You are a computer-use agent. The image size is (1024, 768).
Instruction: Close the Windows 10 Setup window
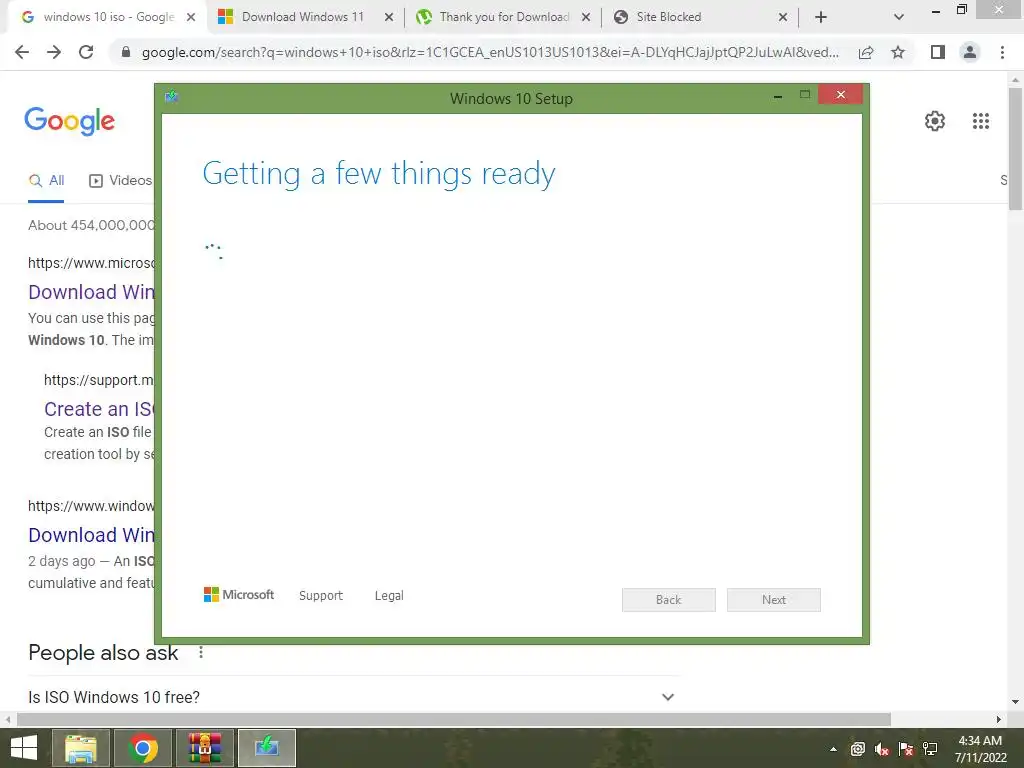click(x=840, y=95)
